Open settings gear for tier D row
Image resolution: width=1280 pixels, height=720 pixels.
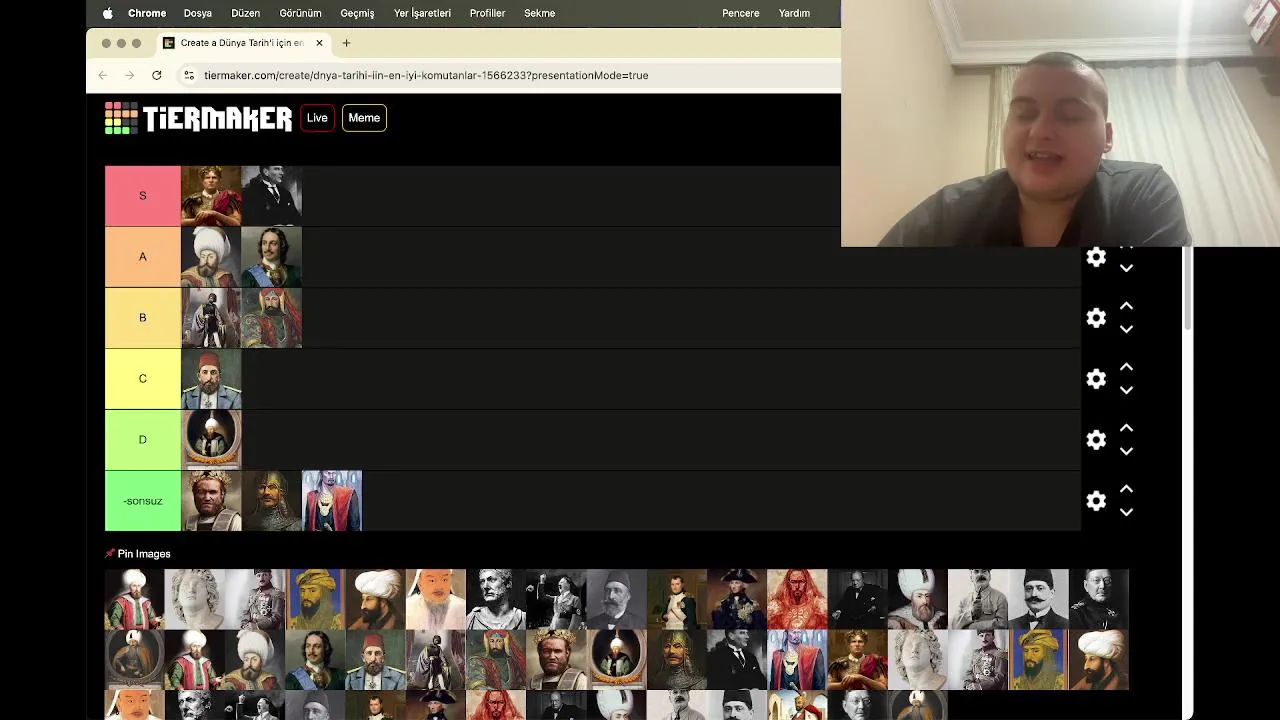pos(1096,440)
